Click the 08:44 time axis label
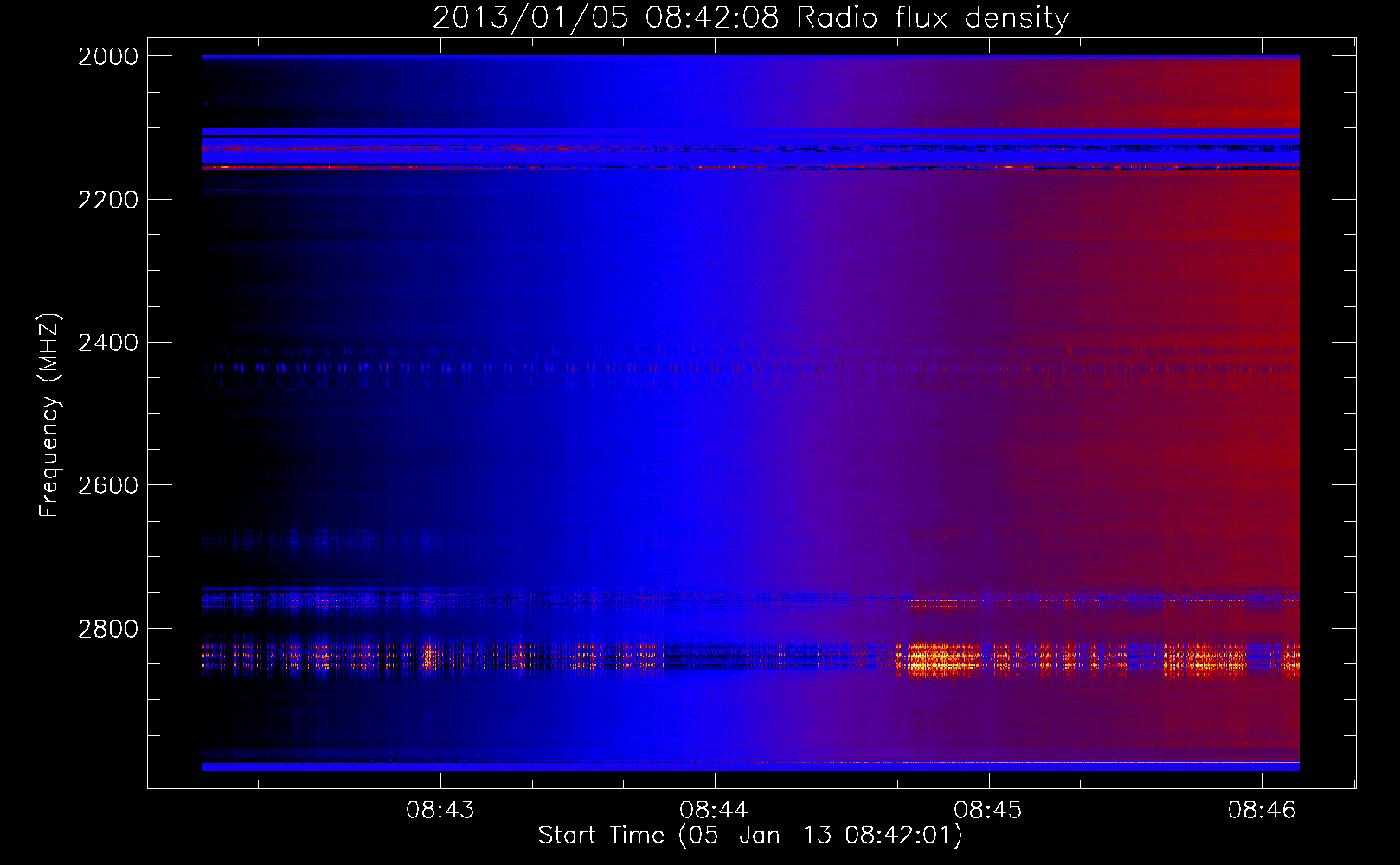Screen dimensions: 1400x865 (x=714, y=811)
